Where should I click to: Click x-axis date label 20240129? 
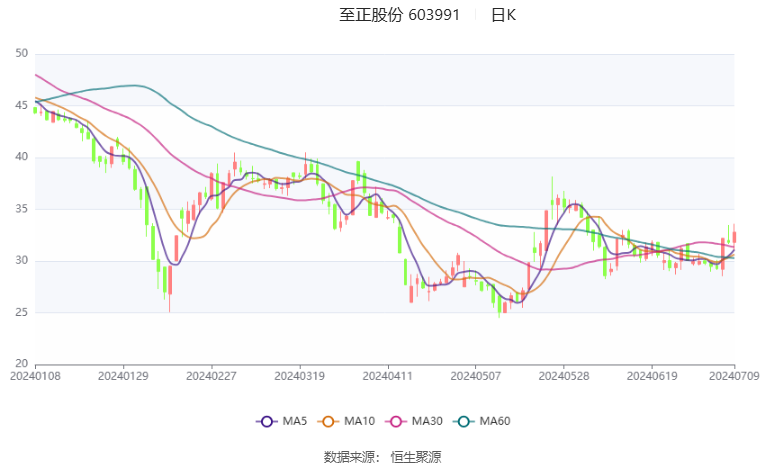point(123,376)
